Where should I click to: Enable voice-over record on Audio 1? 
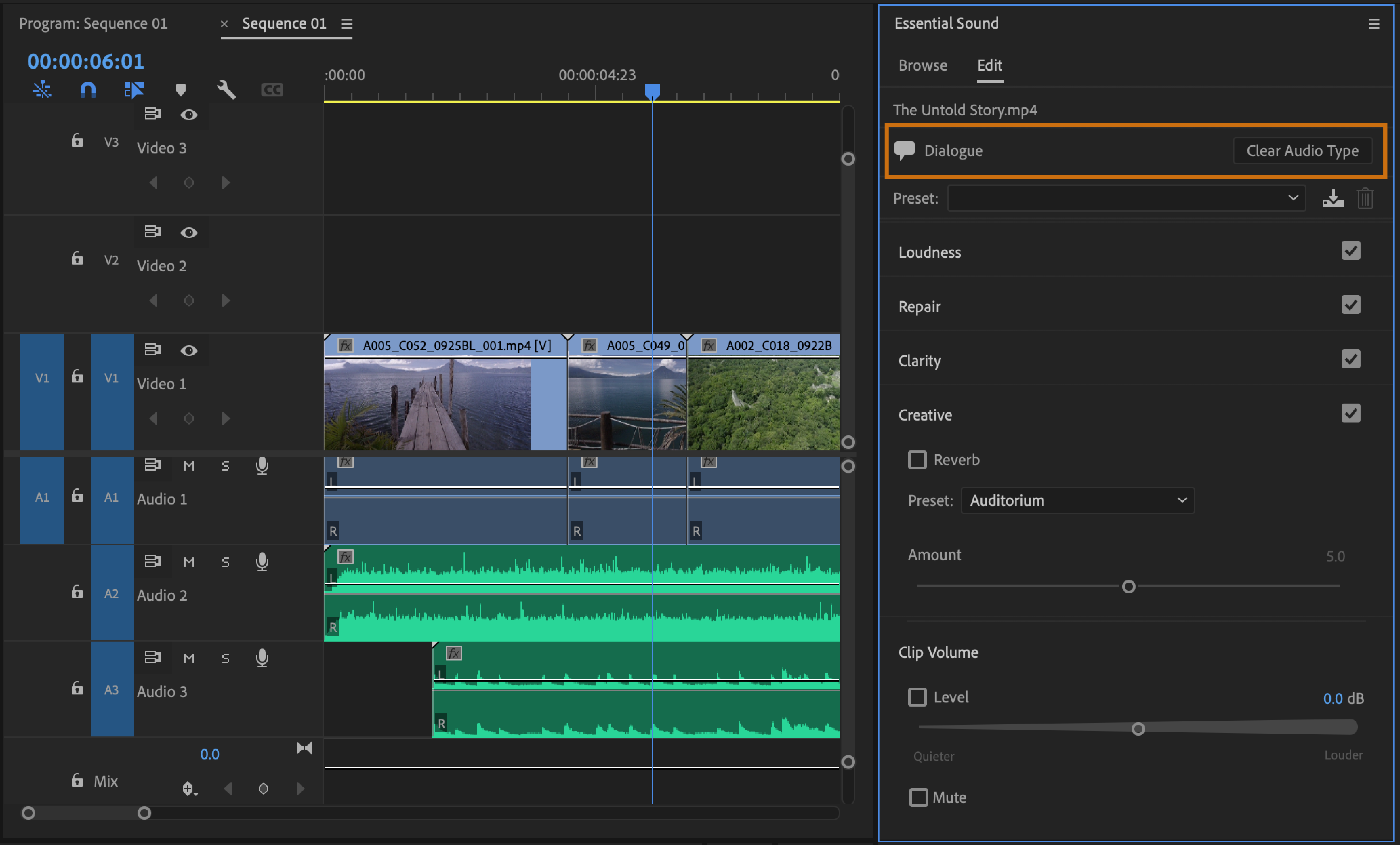[262, 466]
